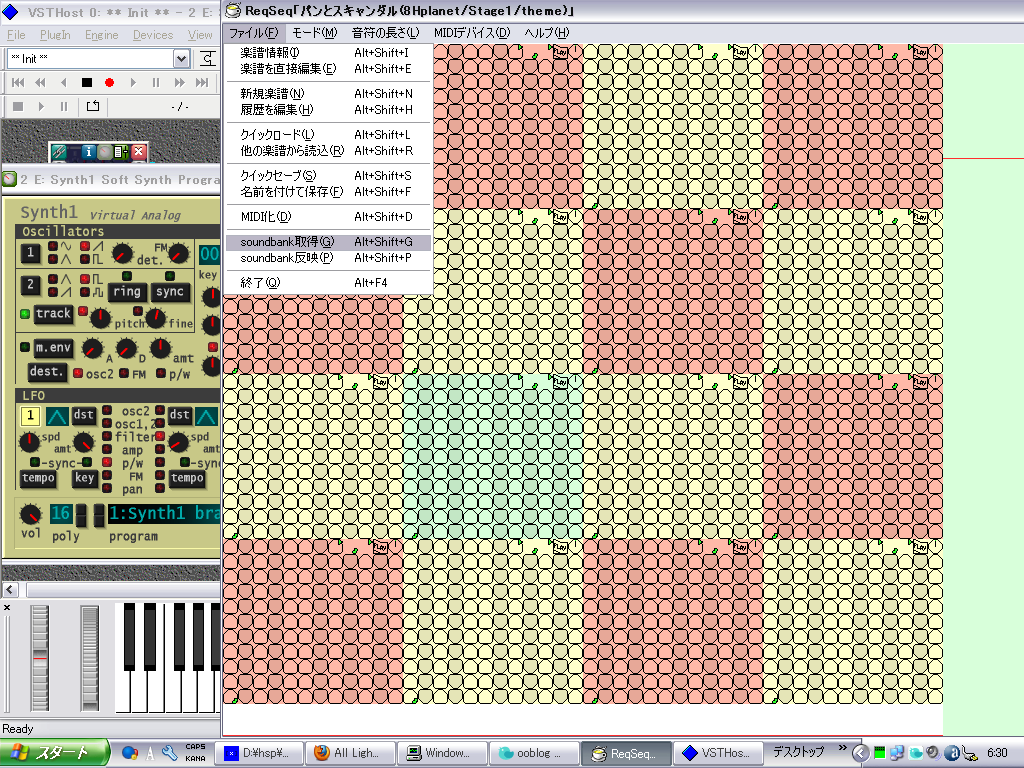Toggle the m.env button
This screenshot has width=1024, height=768.
(x=53, y=348)
